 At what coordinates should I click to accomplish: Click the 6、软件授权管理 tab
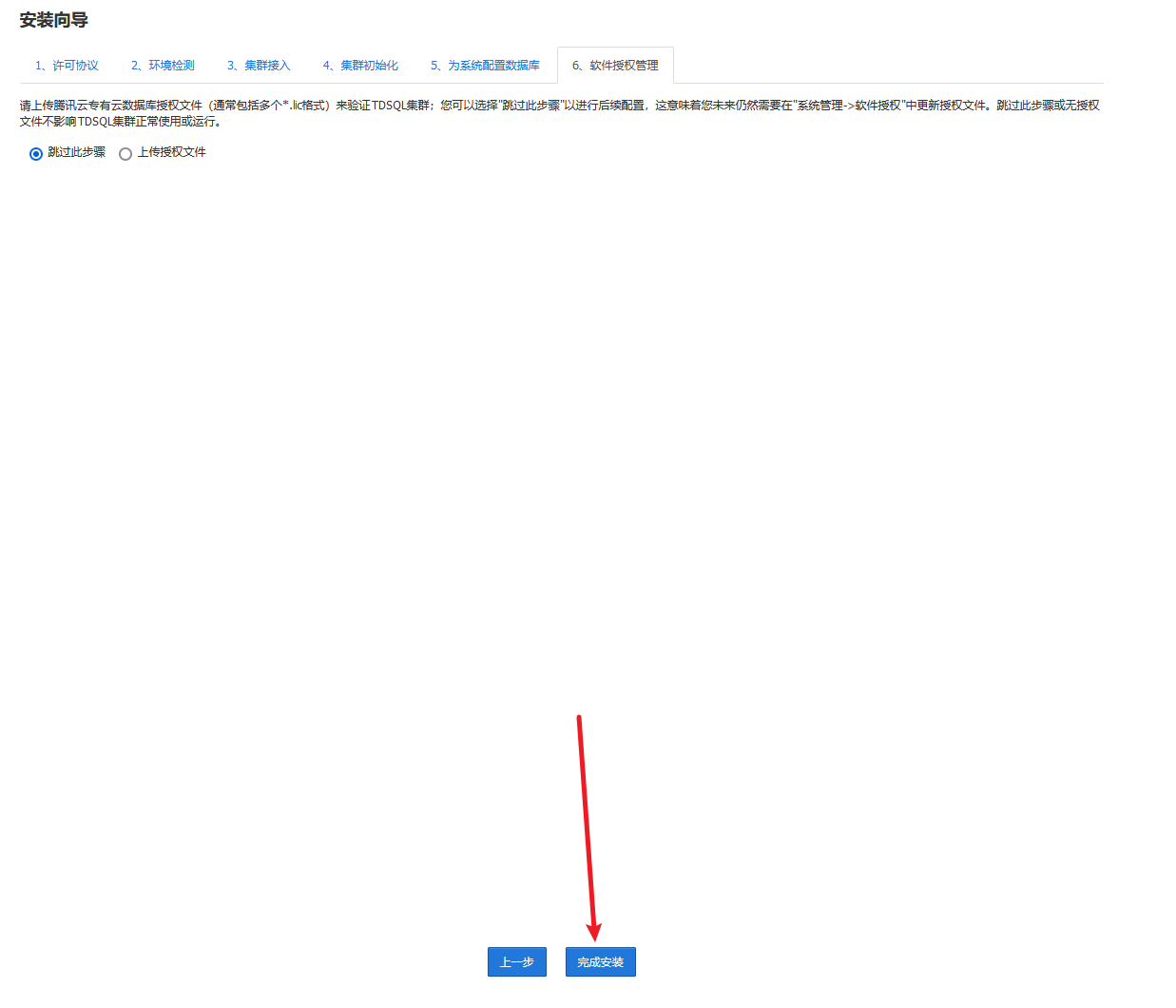615,66
